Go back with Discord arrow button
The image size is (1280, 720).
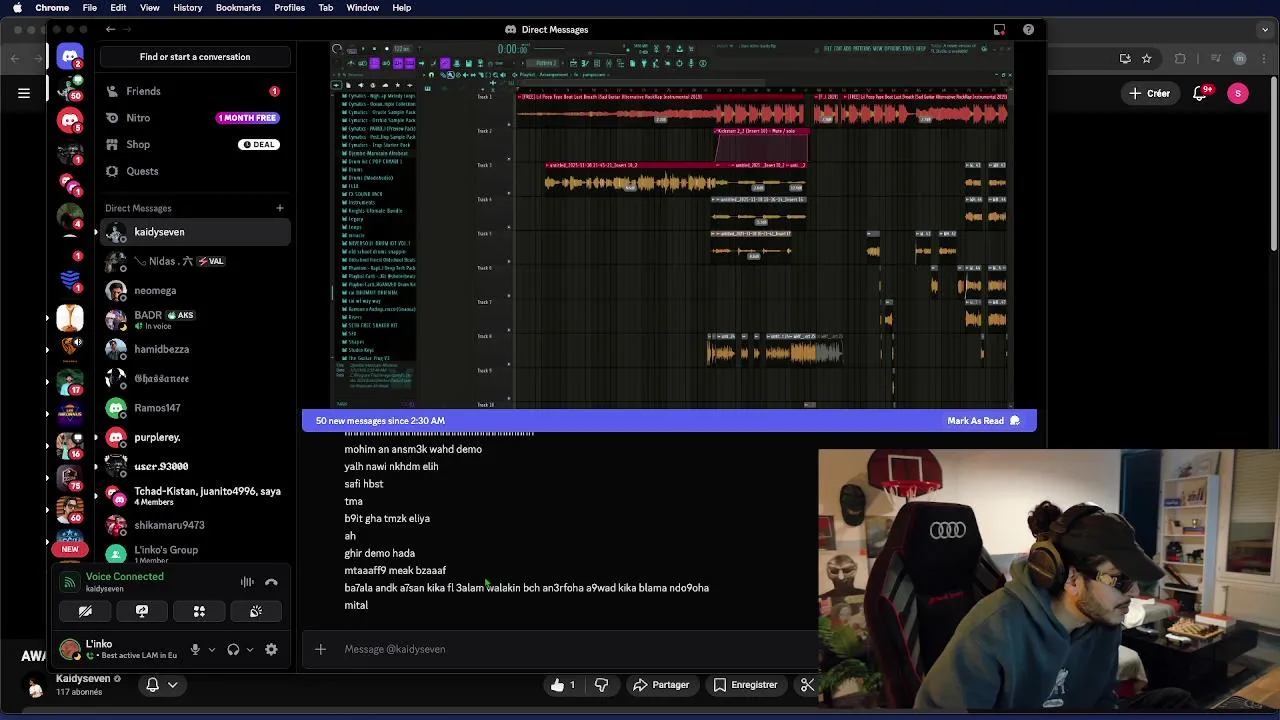pyautogui.click(x=110, y=30)
